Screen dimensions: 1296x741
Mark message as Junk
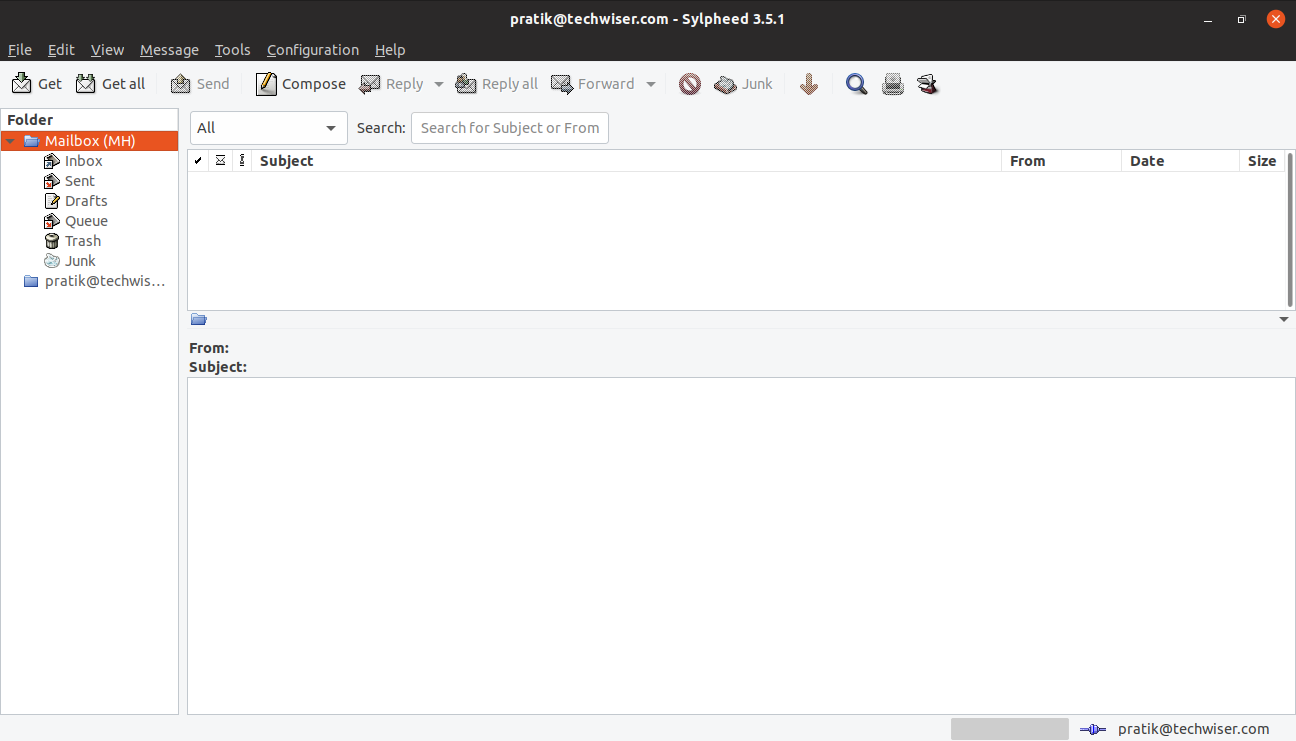click(743, 84)
